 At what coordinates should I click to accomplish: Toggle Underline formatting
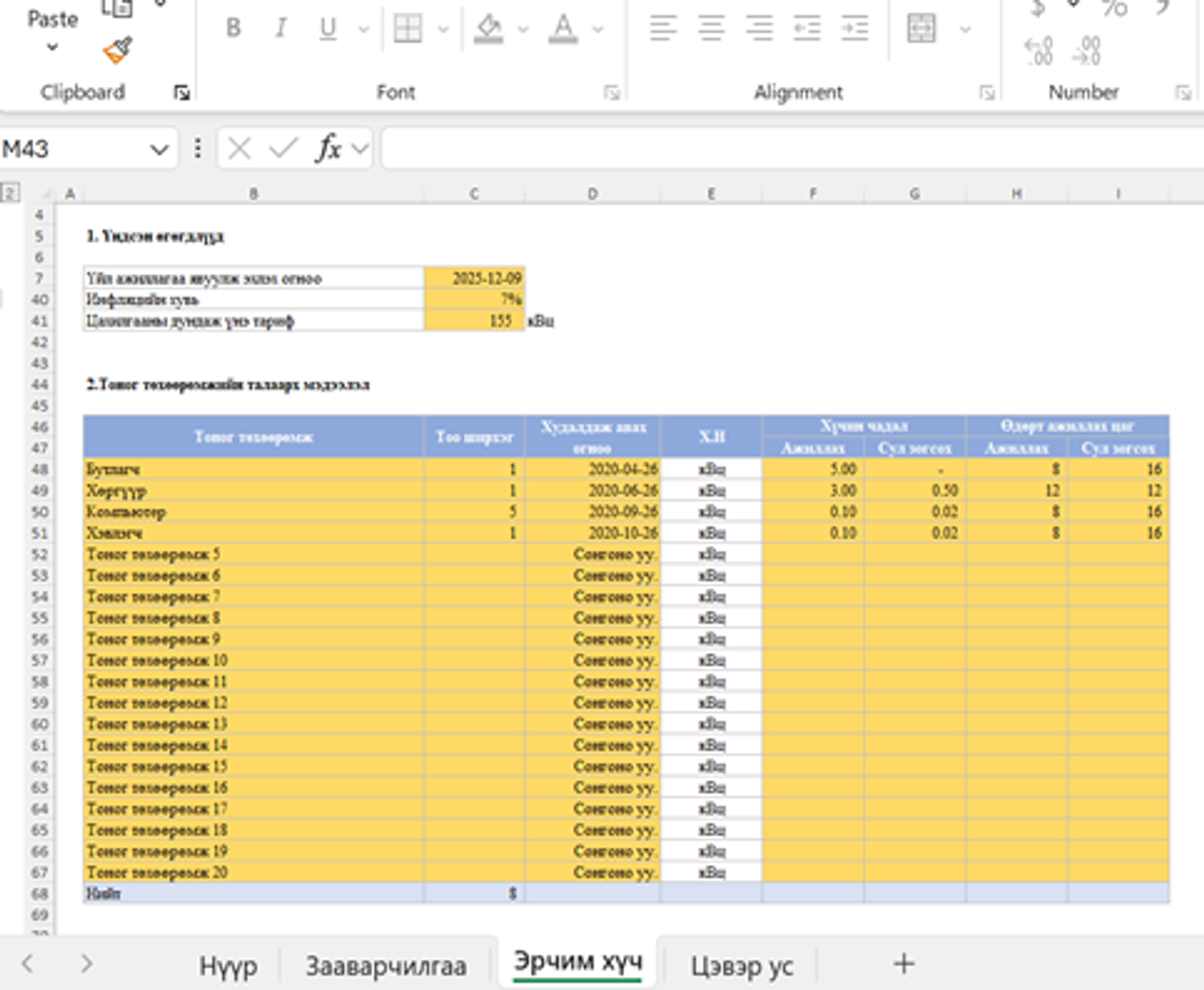327,29
